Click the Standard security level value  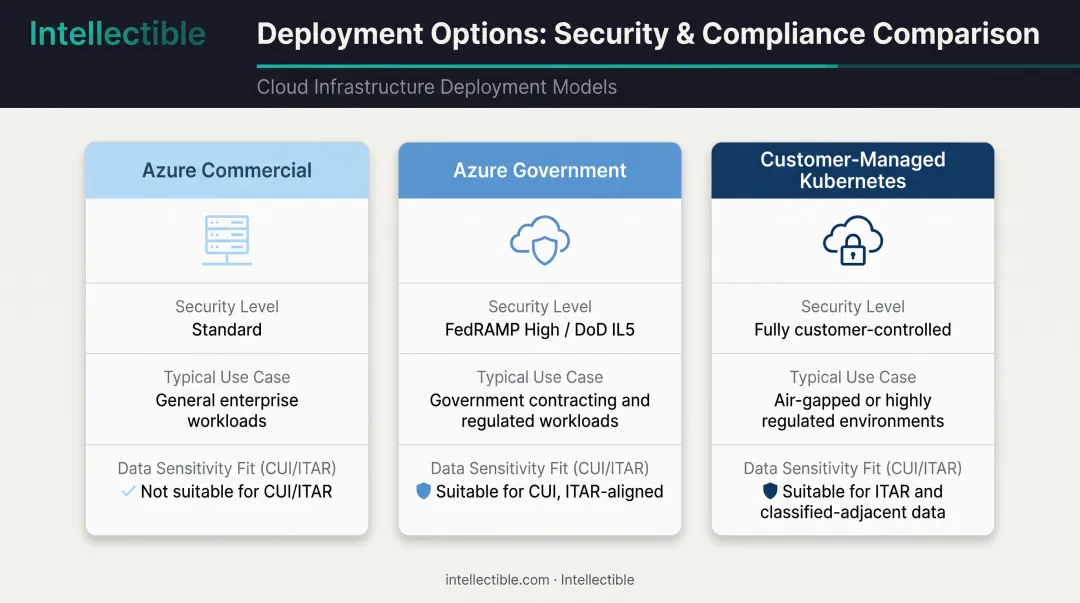pos(227,329)
